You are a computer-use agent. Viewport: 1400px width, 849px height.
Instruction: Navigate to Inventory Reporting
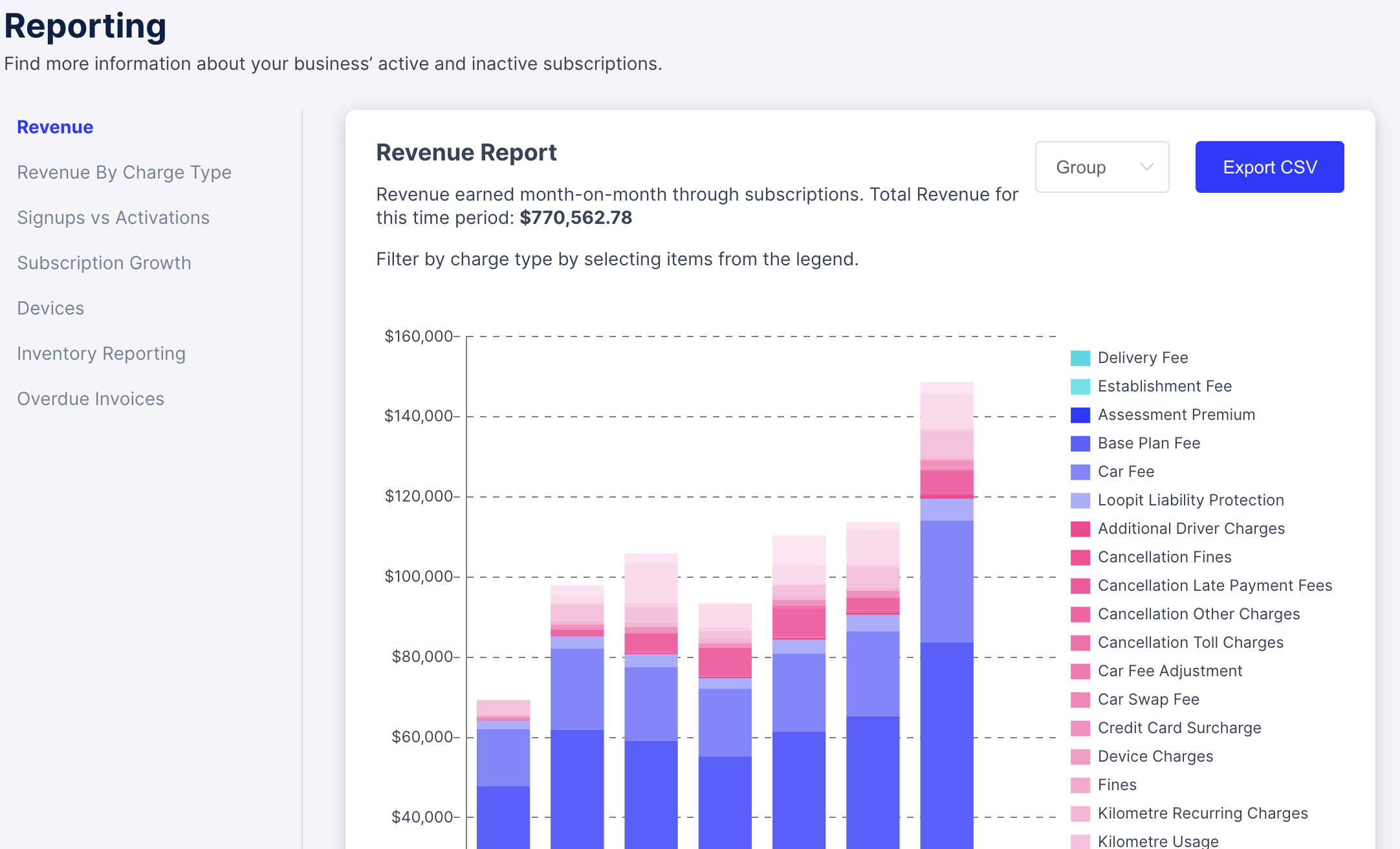point(101,353)
